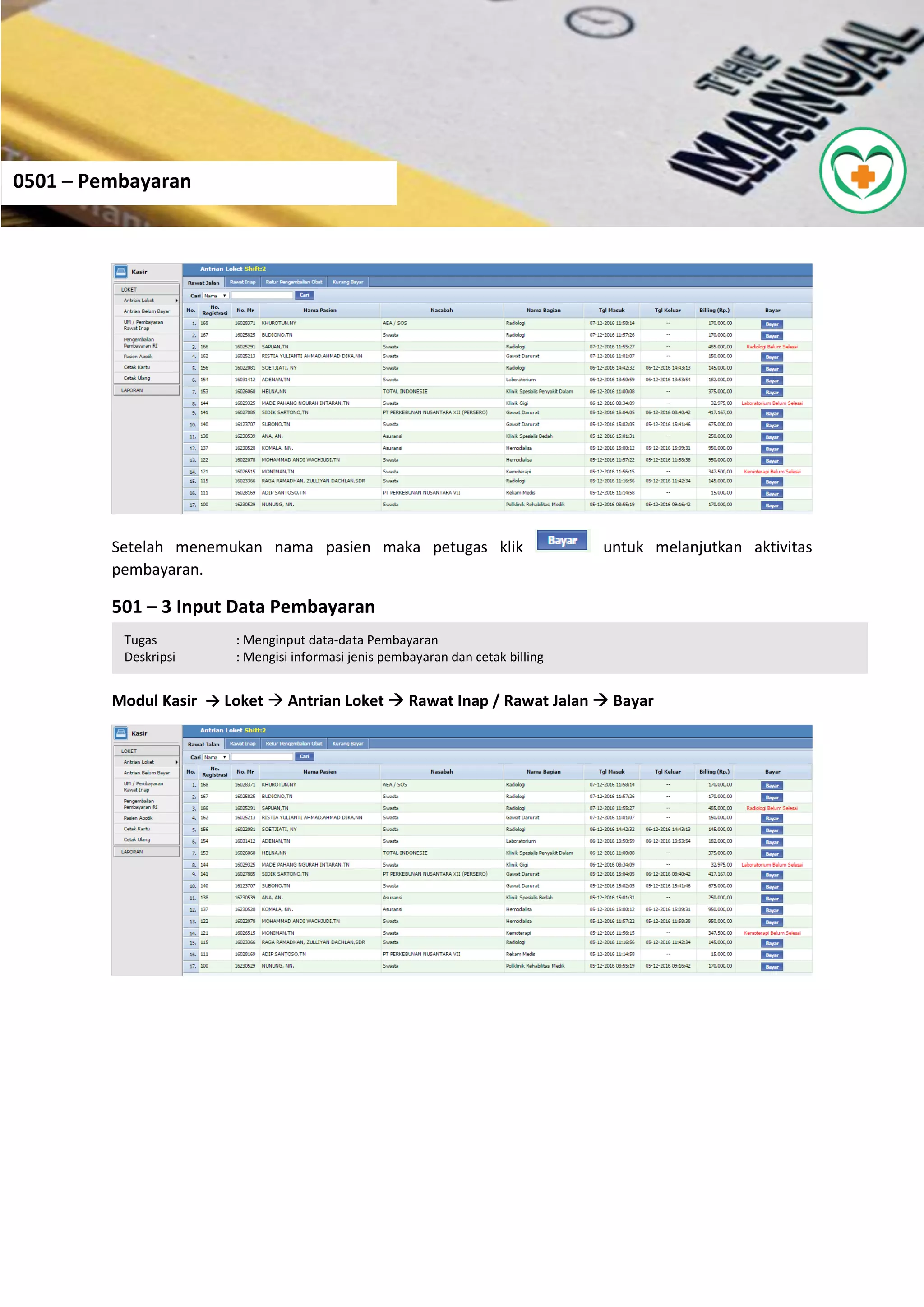Click the large inline Bayar button image in paragraph
The height and width of the screenshot is (1307, 924).
click(562, 541)
